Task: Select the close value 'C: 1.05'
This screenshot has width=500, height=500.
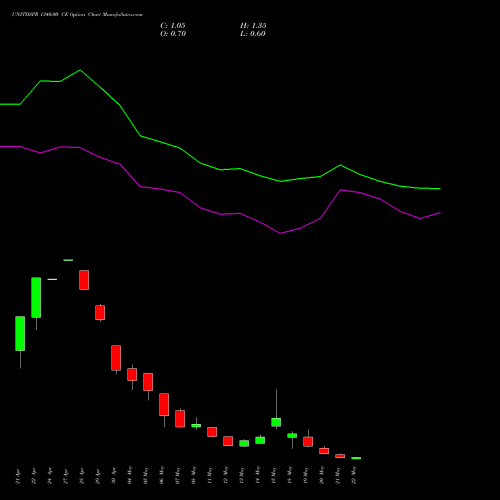Action: coord(173,26)
